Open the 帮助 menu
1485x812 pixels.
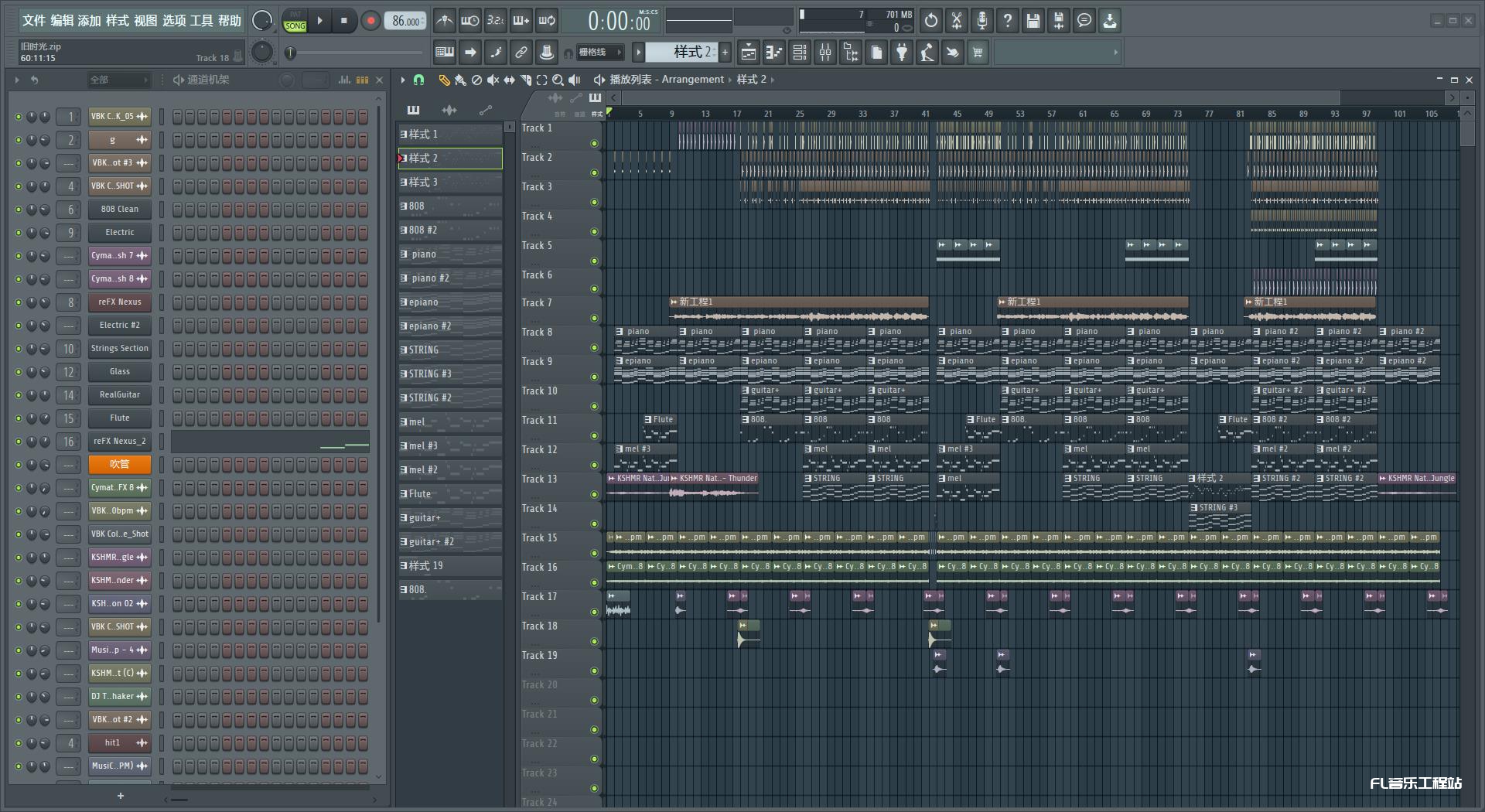(230, 21)
